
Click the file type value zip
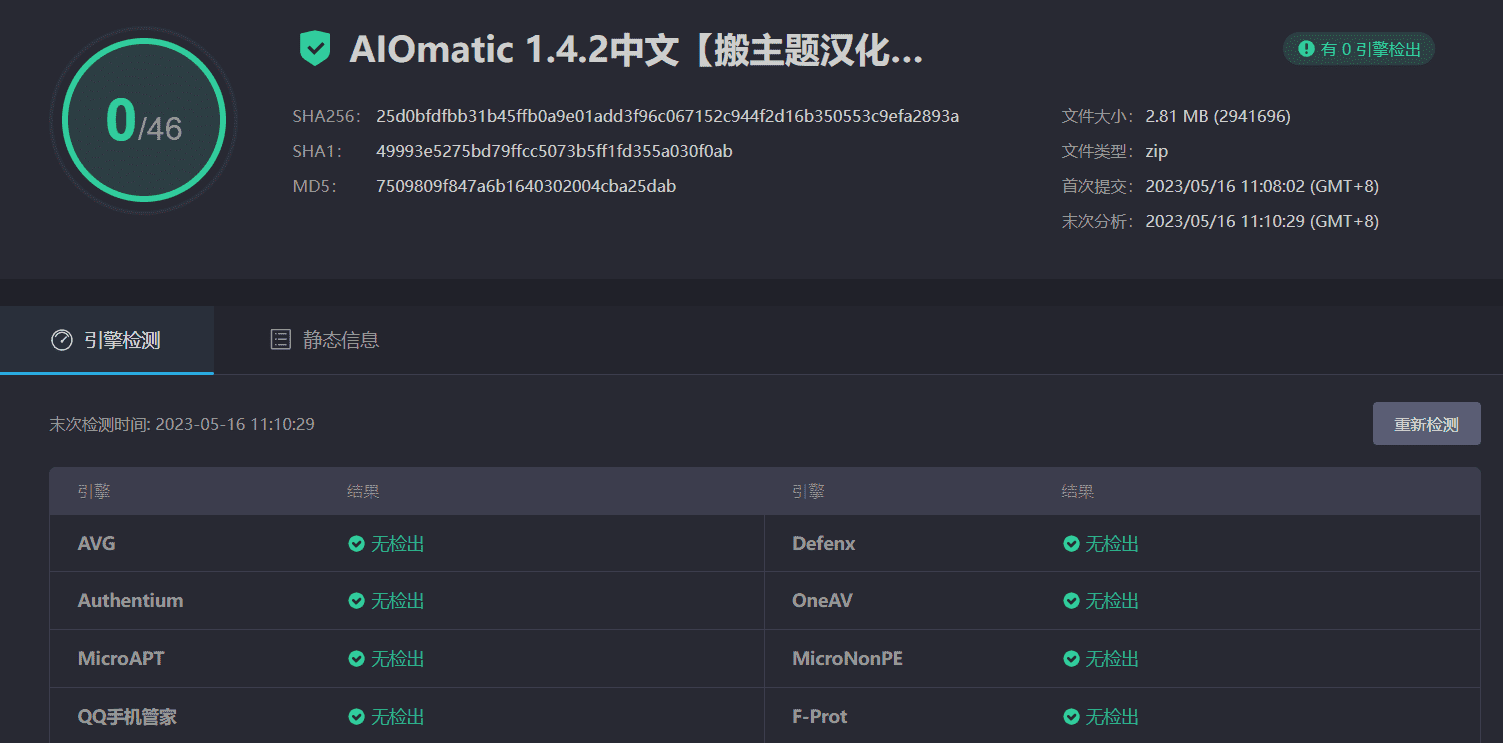pos(1157,151)
